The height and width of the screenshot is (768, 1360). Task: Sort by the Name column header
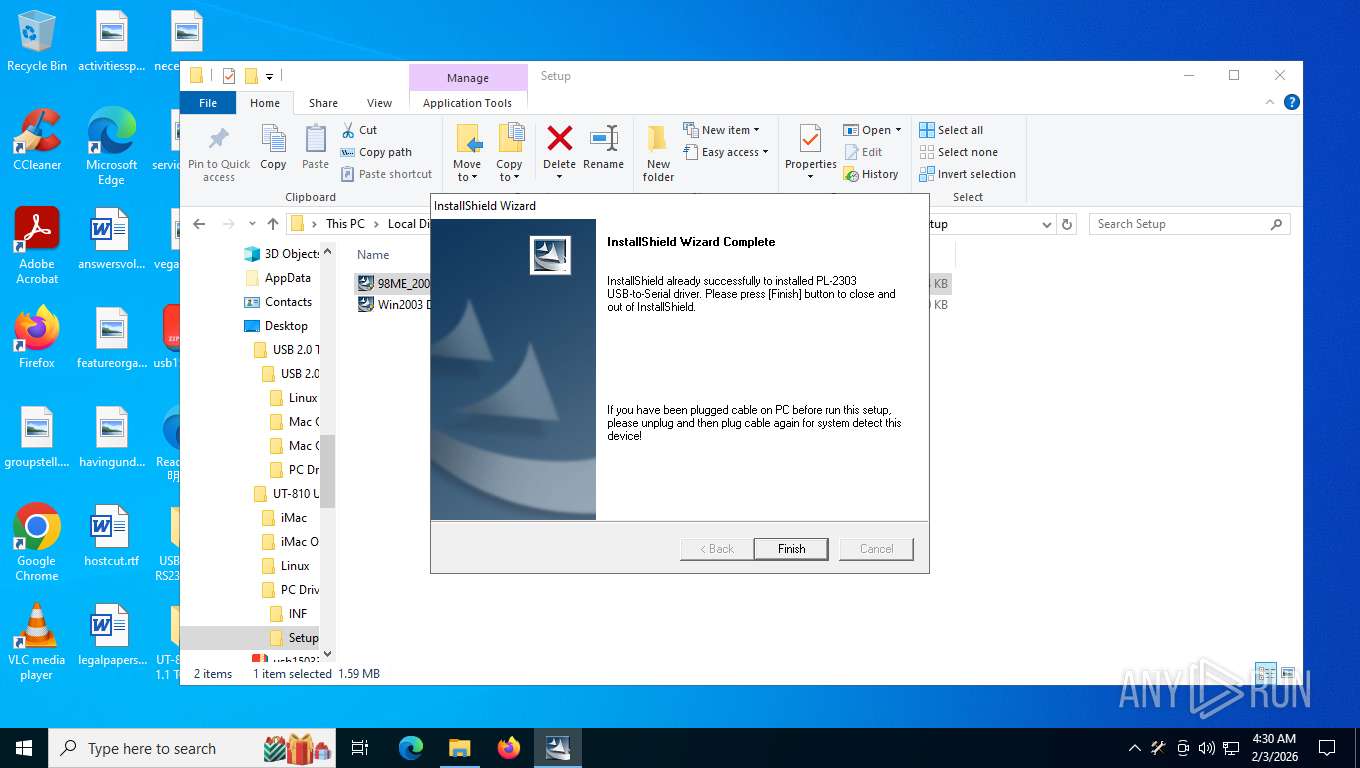coord(373,255)
